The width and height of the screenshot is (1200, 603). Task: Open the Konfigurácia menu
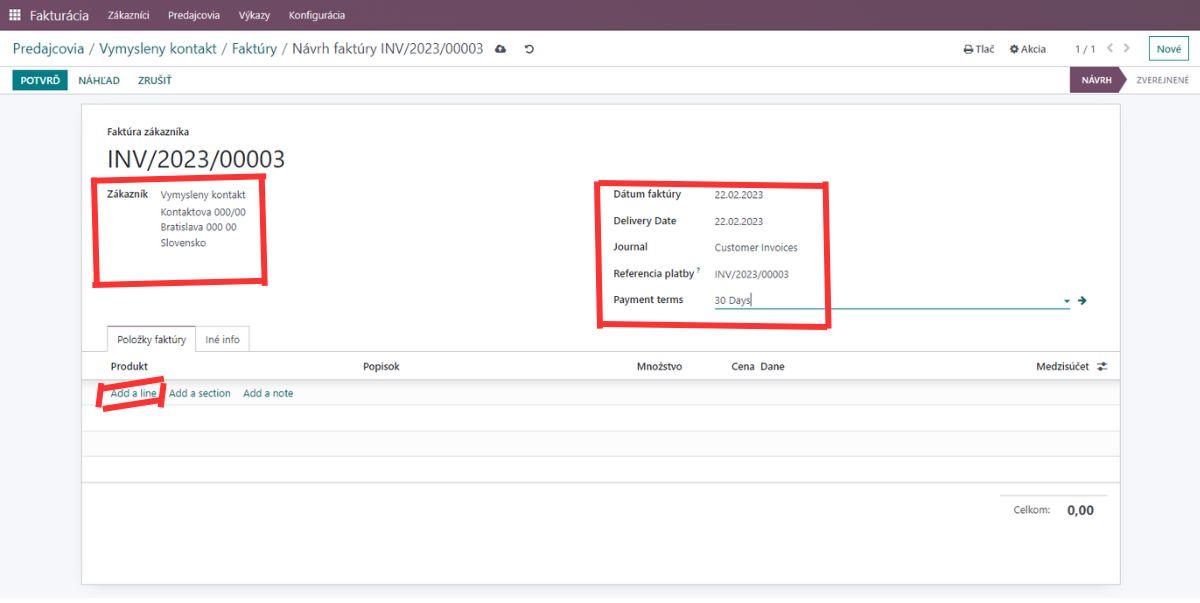[317, 15]
